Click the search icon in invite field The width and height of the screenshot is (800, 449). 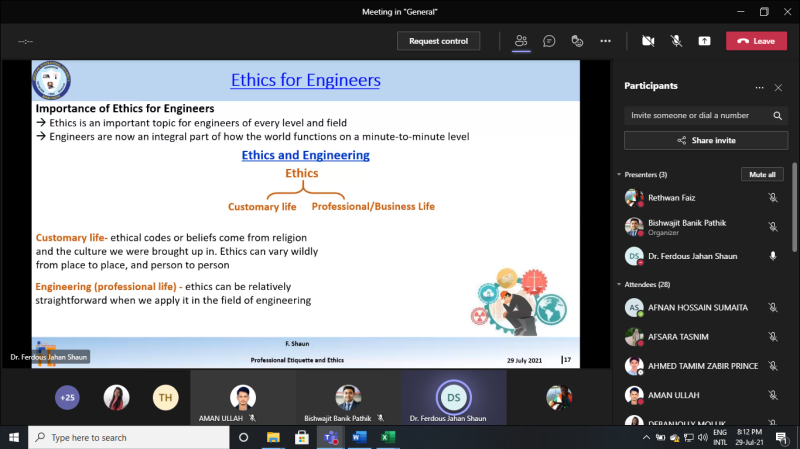pos(777,115)
